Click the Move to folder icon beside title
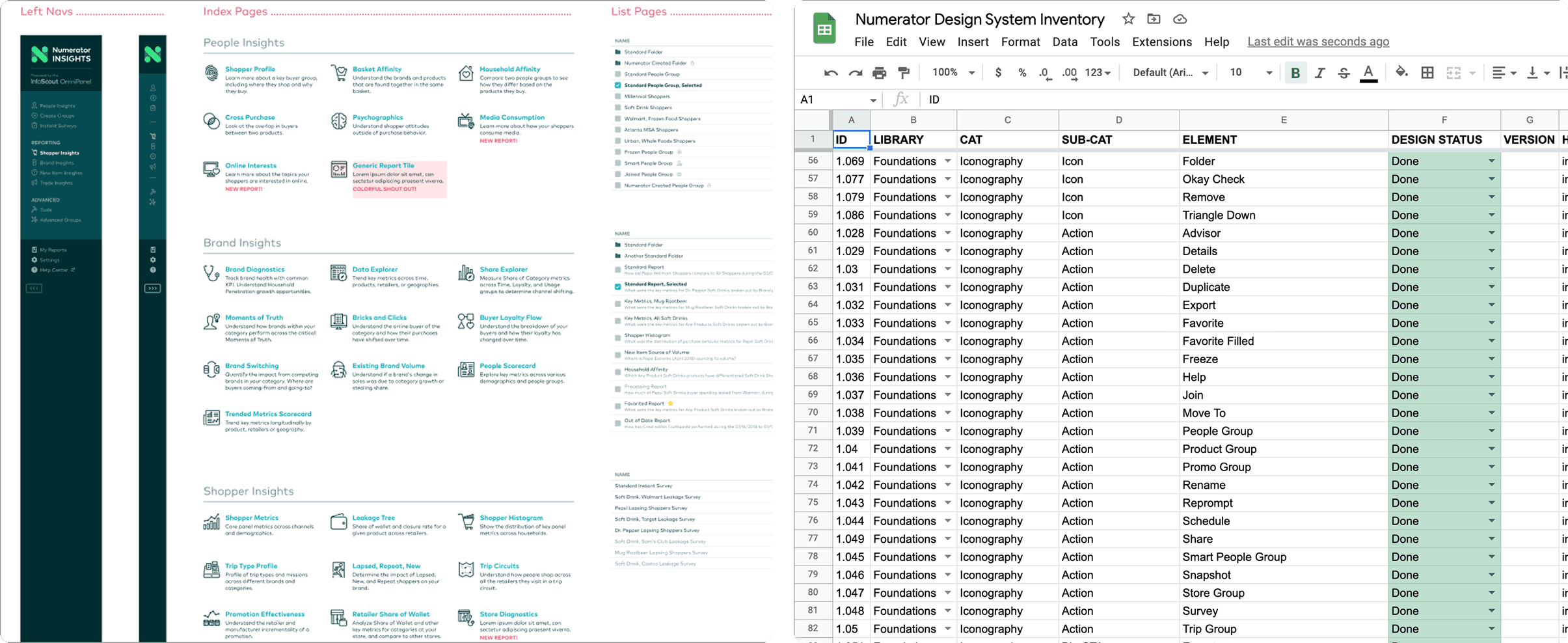Image resolution: width=1568 pixels, height=643 pixels. click(x=1154, y=20)
